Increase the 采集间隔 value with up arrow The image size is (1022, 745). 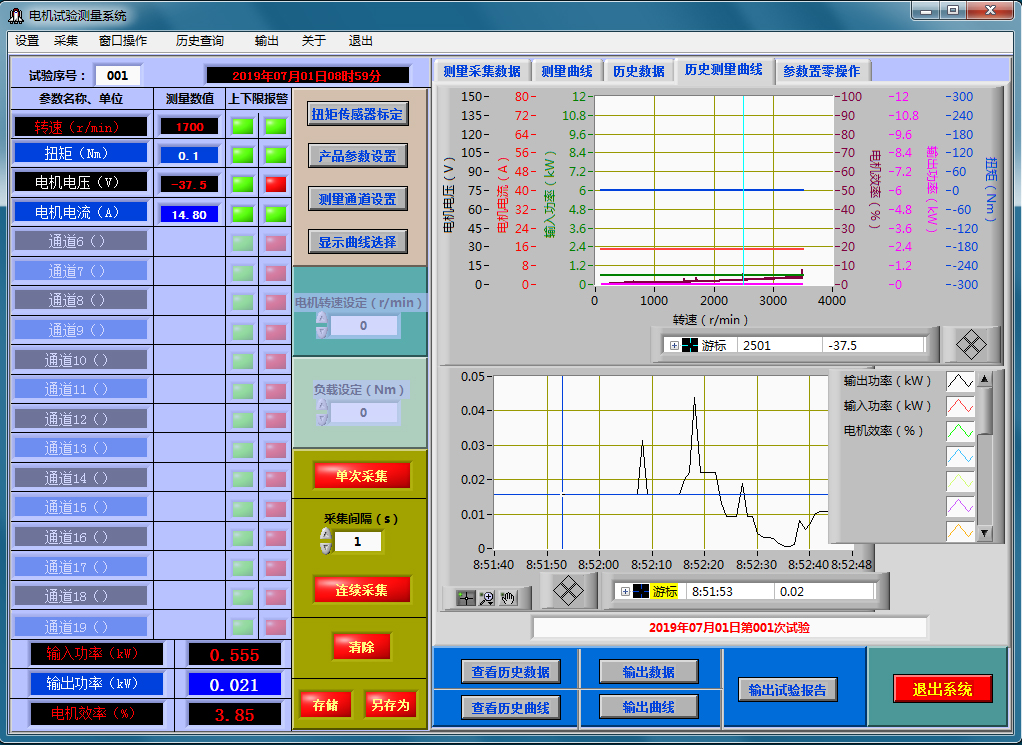pyautogui.click(x=326, y=534)
